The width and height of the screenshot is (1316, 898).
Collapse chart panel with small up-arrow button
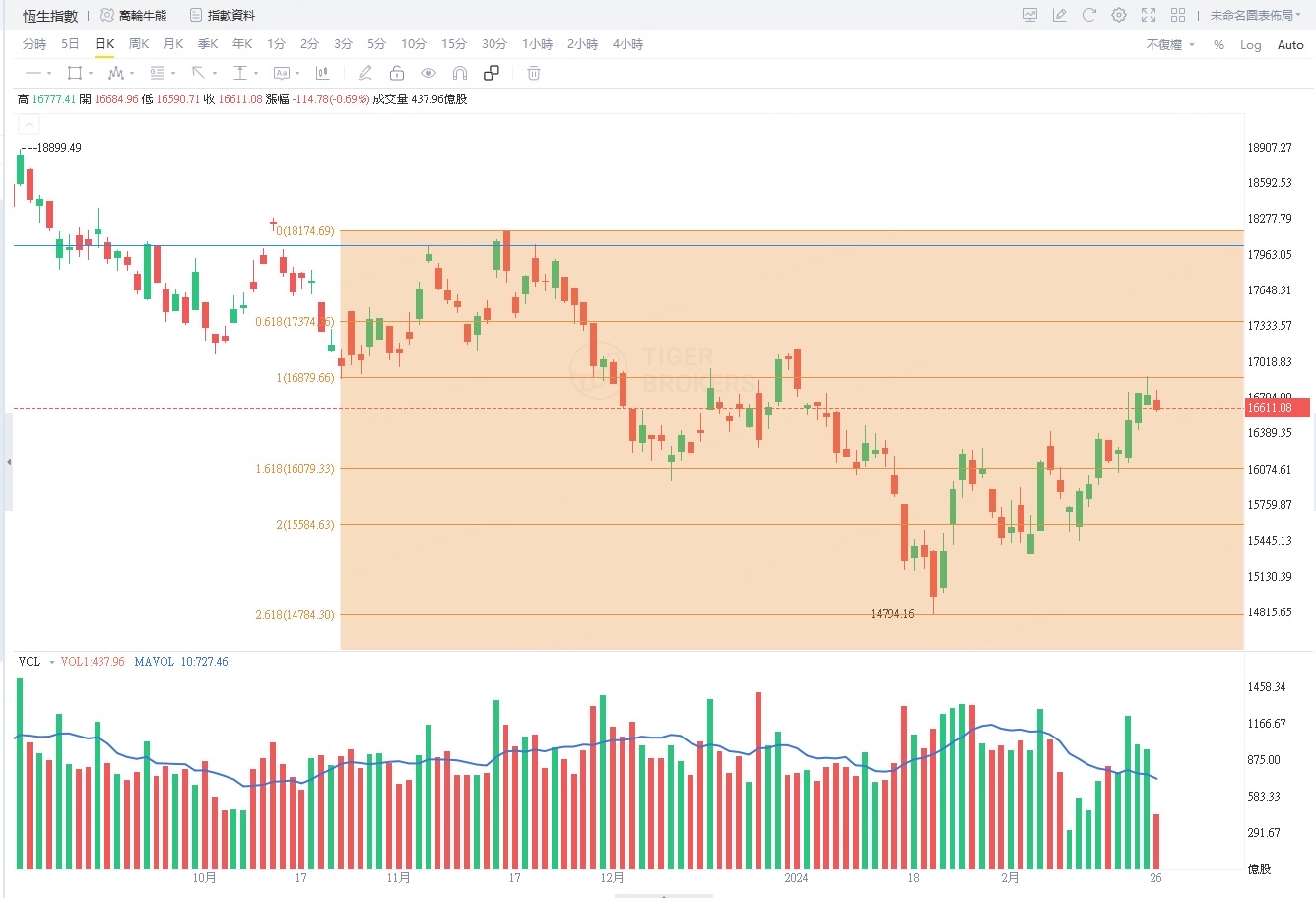coord(29,124)
